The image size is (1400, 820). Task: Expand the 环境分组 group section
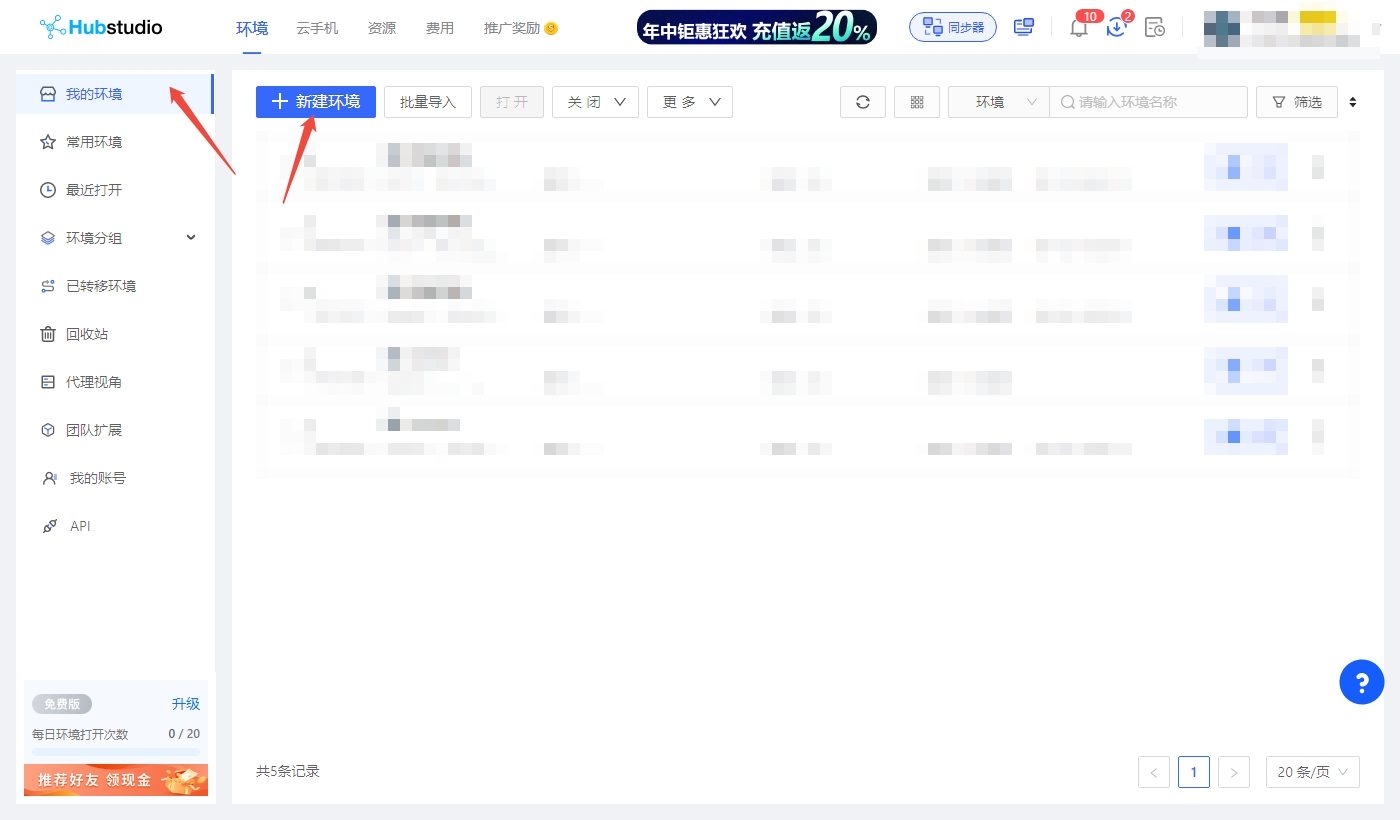(x=191, y=238)
